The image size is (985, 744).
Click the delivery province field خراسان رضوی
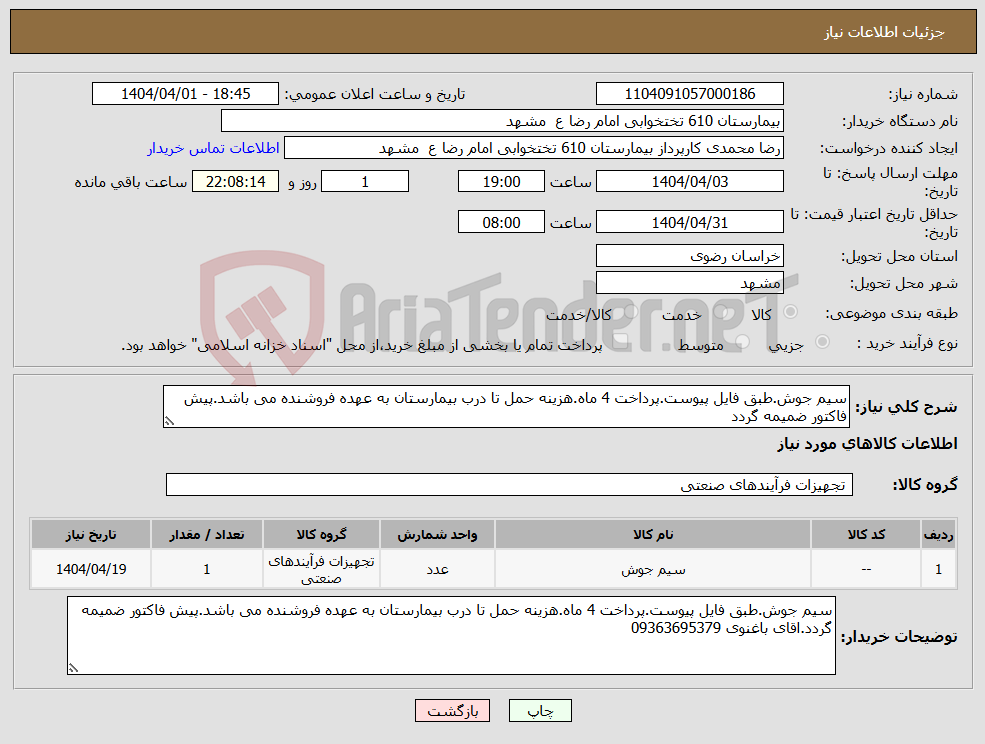coord(690,256)
